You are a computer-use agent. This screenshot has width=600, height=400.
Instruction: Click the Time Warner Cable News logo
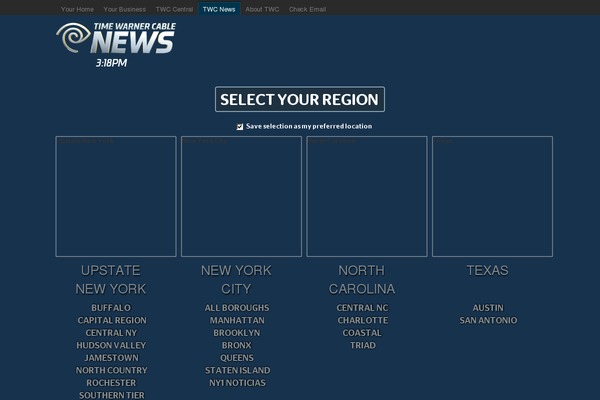tap(116, 38)
